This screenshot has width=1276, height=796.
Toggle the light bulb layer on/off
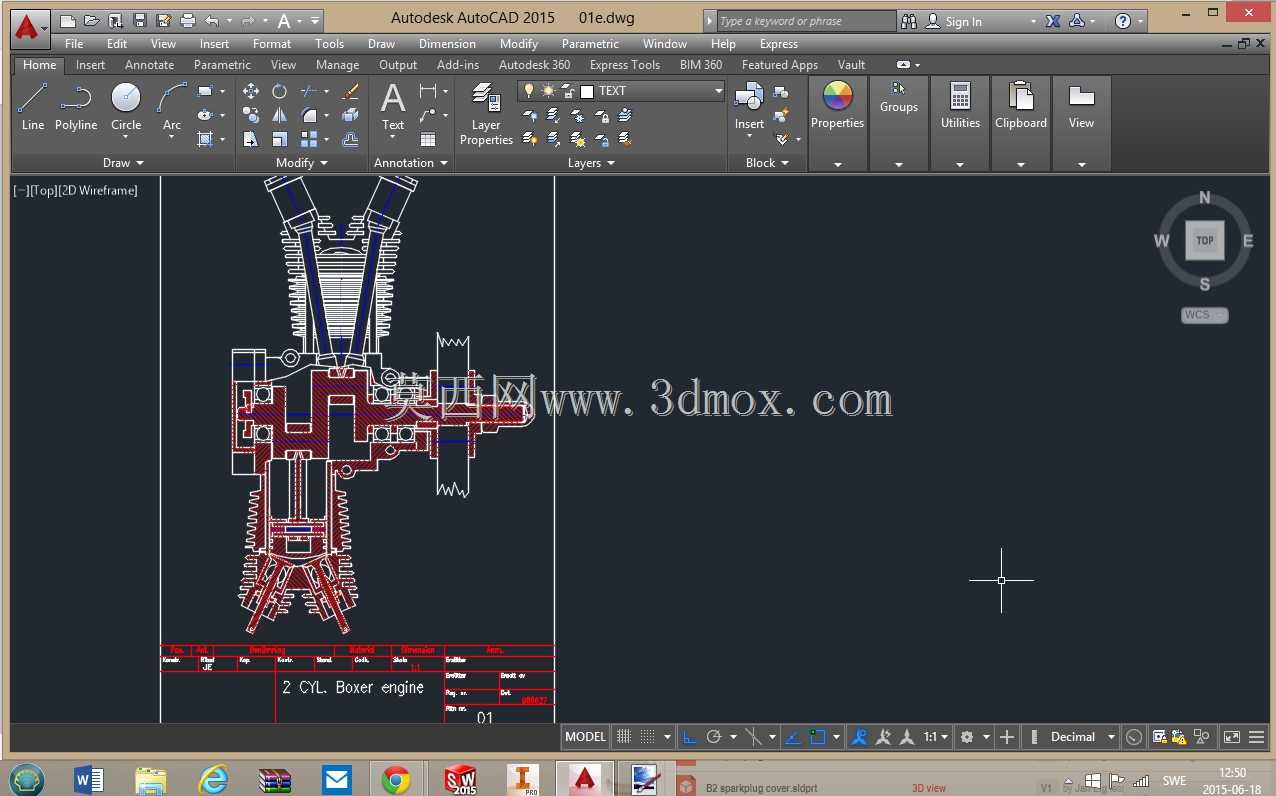pyautogui.click(x=530, y=91)
